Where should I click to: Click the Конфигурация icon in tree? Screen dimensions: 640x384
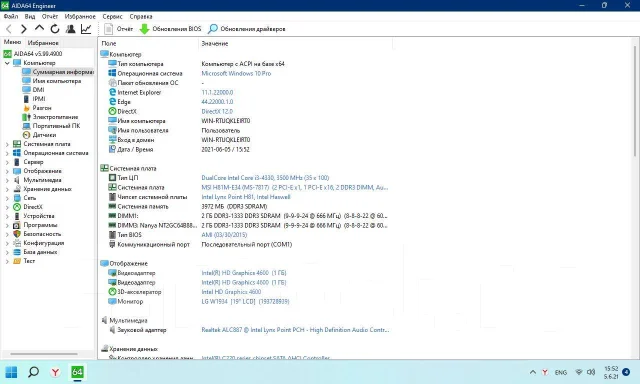pyautogui.click(x=17, y=243)
